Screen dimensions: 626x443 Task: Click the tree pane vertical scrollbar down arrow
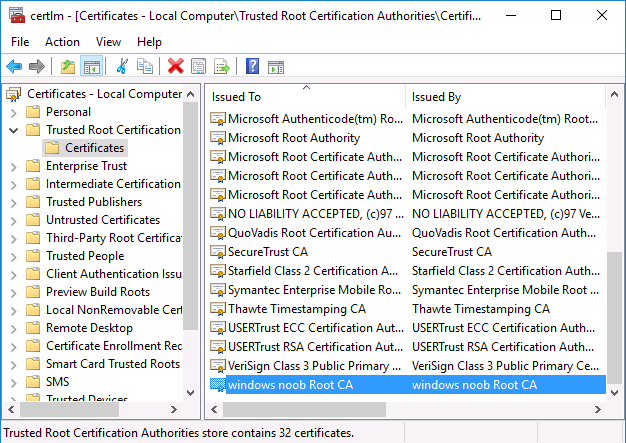(191, 392)
